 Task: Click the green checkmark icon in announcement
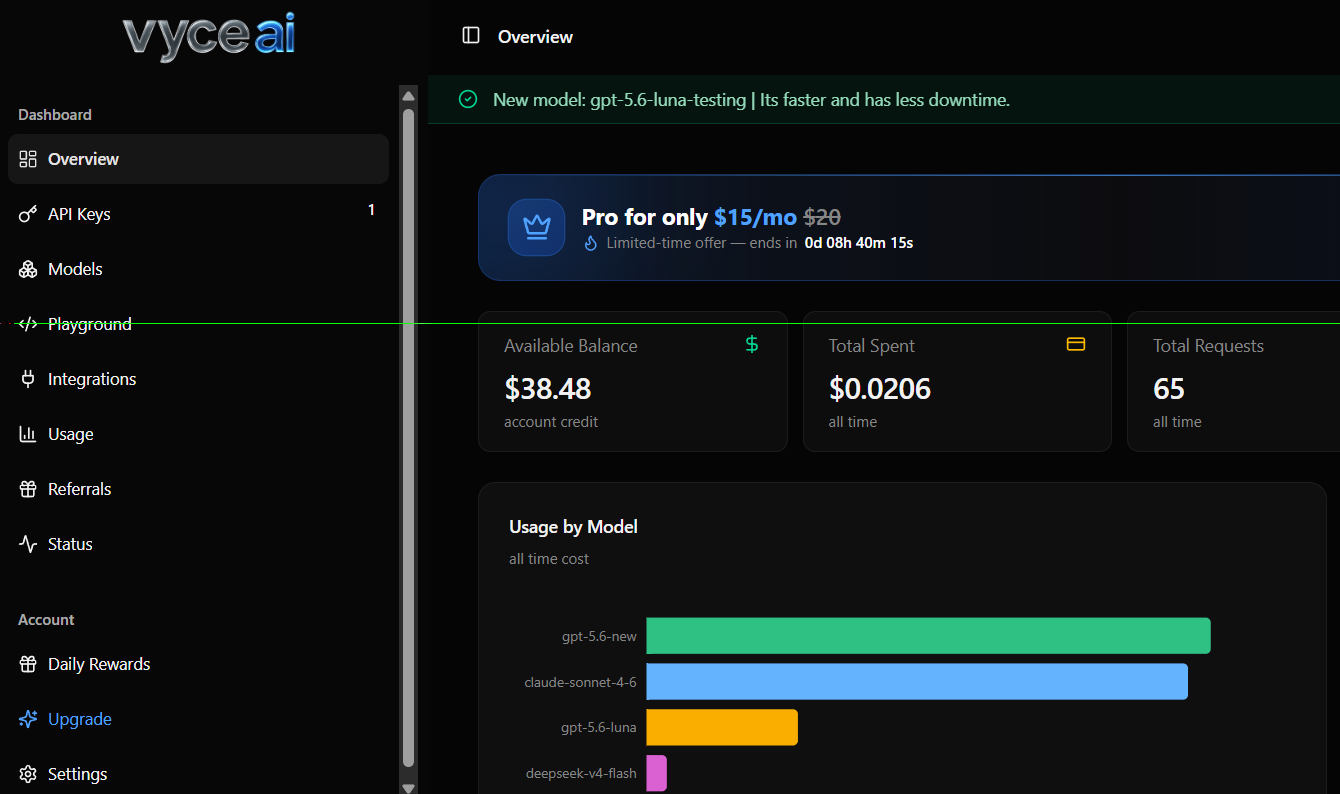(x=467, y=99)
